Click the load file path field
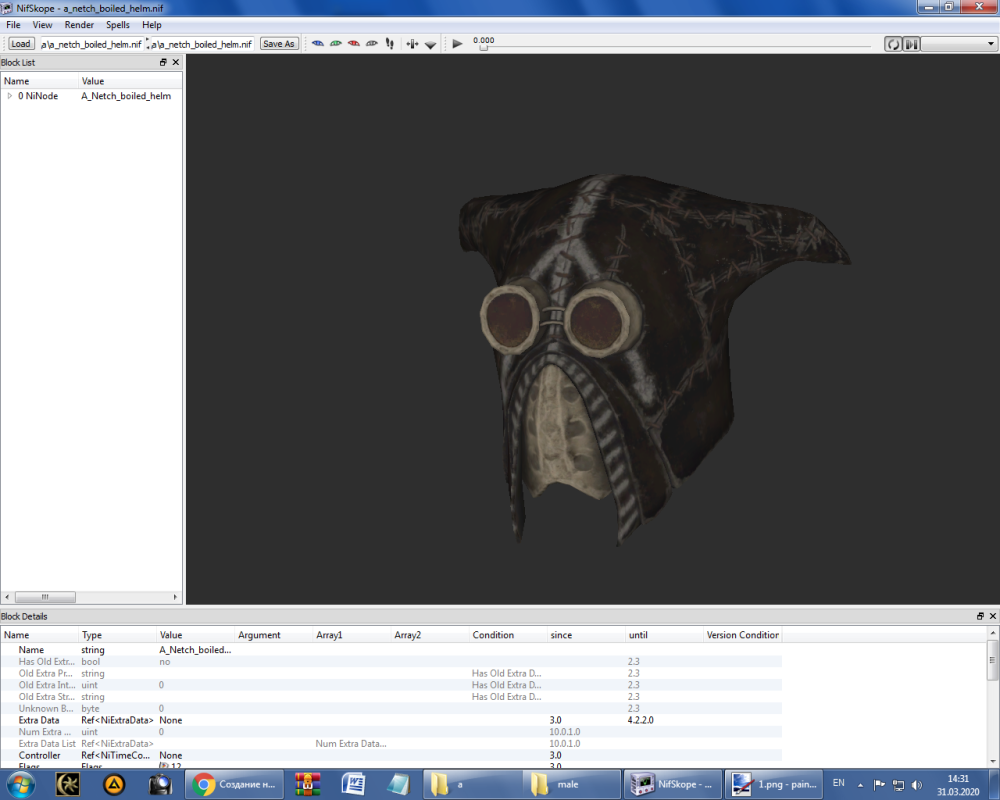Screen dimensions: 1000x800 coord(91,44)
